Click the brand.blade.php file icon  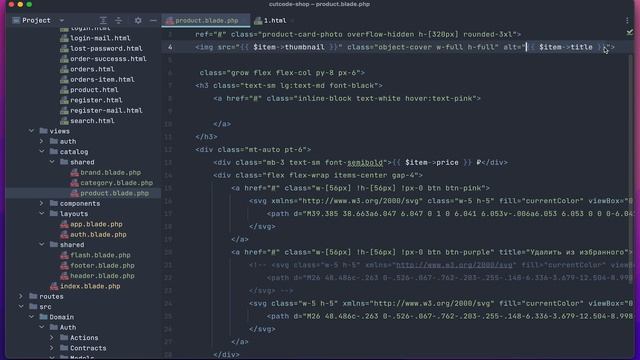(x=74, y=172)
